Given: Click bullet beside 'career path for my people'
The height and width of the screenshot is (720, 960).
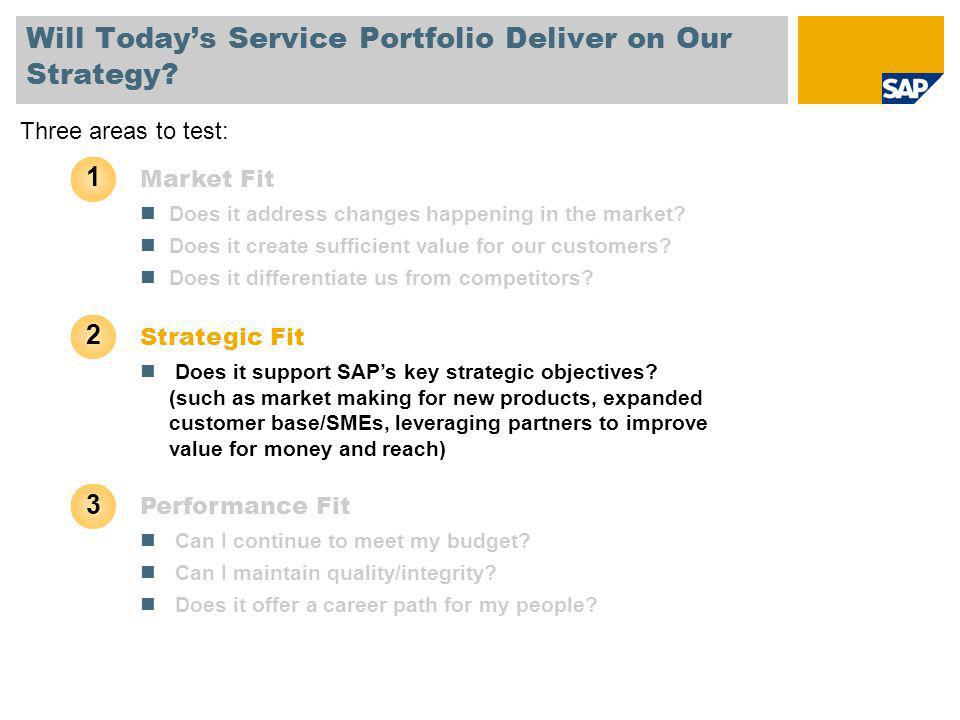Looking at the screenshot, I should [x=148, y=604].
